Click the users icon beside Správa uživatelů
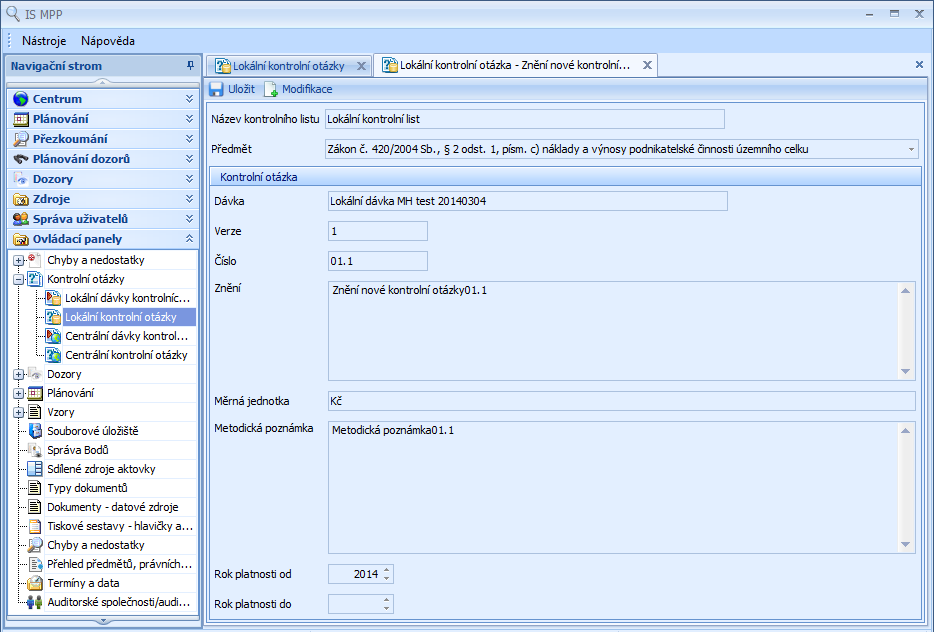Image resolution: width=934 pixels, height=632 pixels. click(21, 219)
